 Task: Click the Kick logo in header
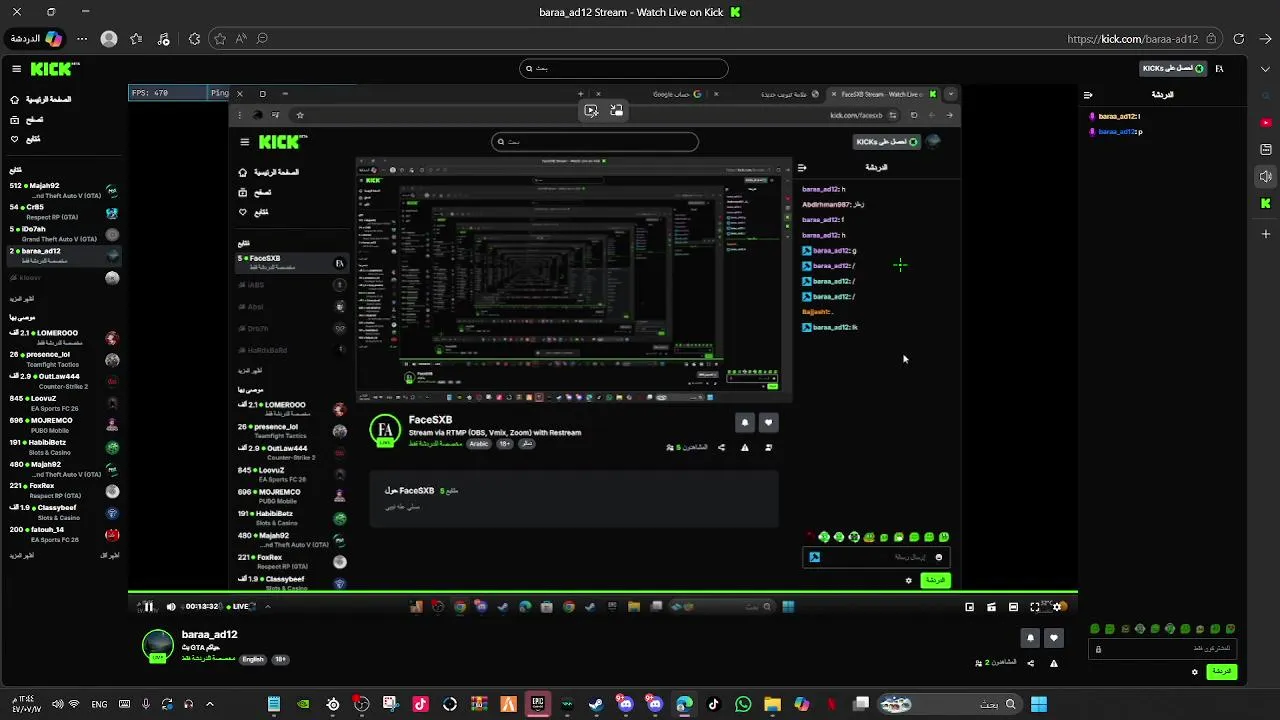(53, 69)
